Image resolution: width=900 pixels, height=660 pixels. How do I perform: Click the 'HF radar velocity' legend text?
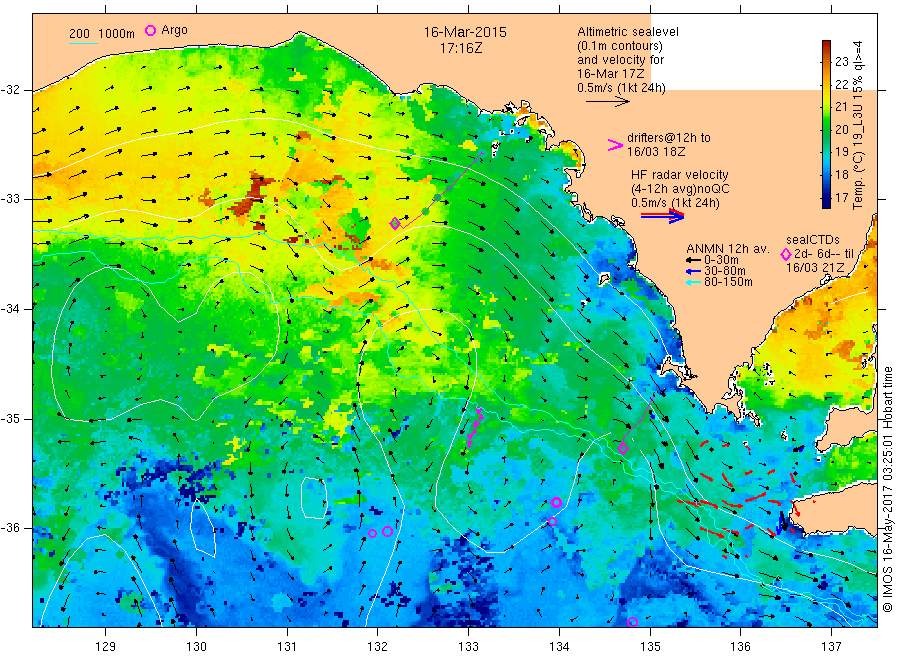tap(680, 175)
